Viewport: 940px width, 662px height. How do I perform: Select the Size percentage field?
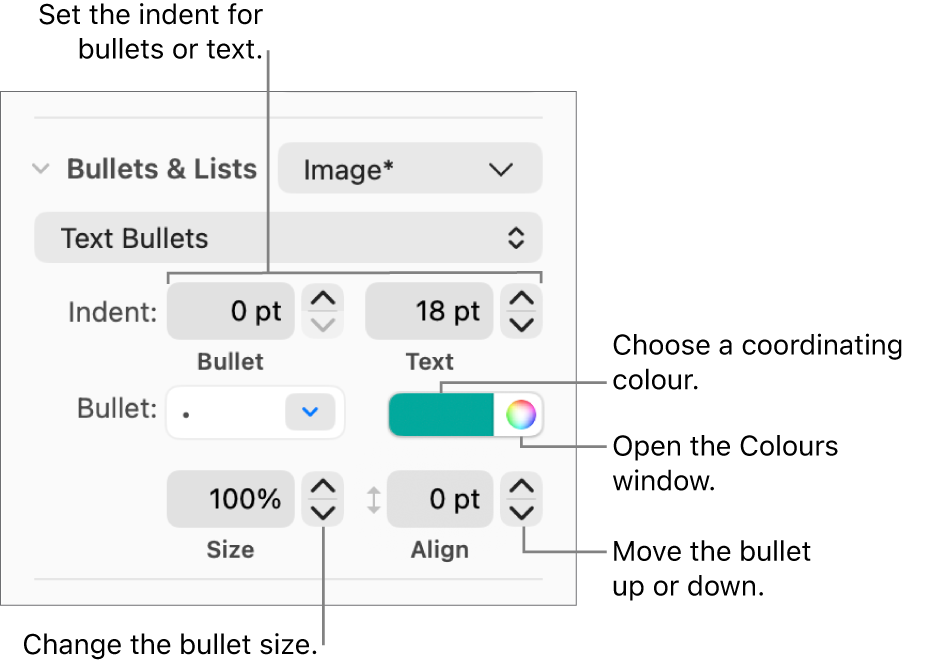point(230,498)
